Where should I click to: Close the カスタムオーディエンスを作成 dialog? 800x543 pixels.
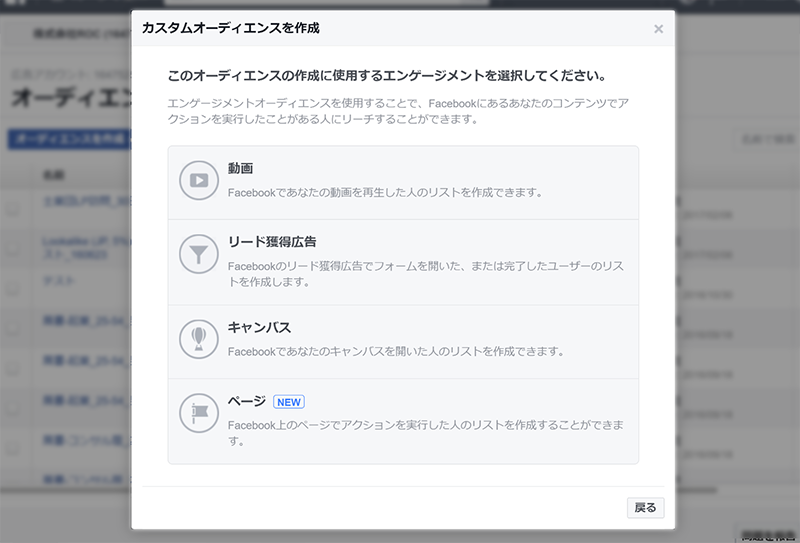tap(658, 29)
